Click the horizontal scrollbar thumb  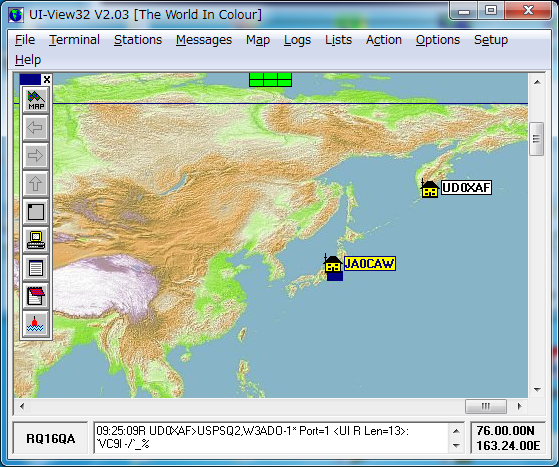(486, 406)
